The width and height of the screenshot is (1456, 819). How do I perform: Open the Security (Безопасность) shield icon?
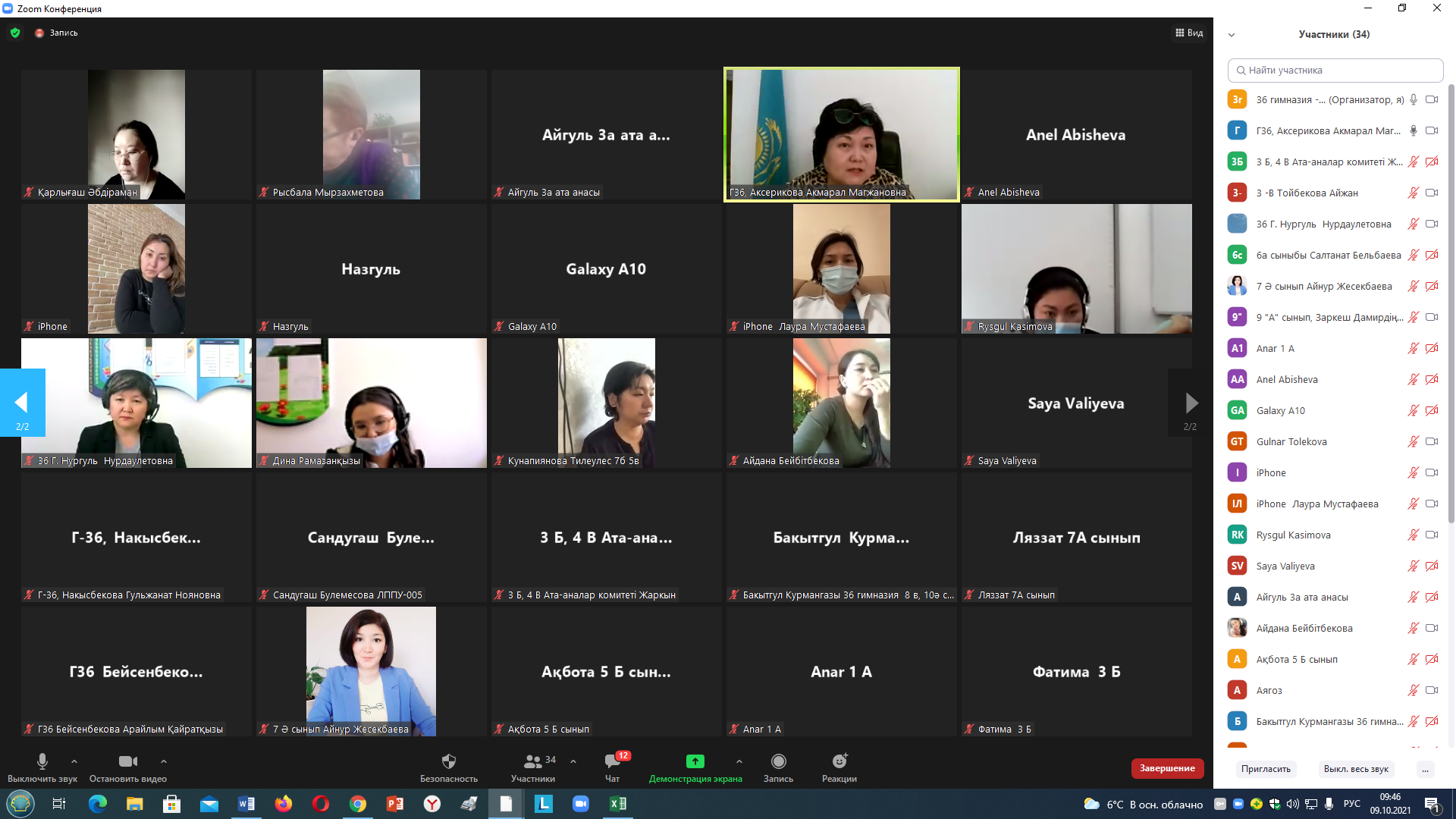pyautogui.click(x=449, y=761)
